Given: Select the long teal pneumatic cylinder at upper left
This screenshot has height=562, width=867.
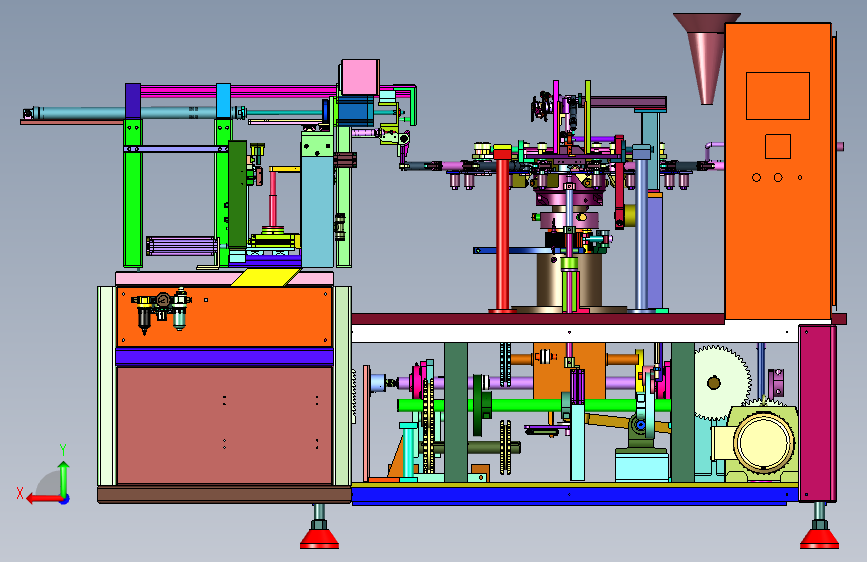Looking at the screenshot, I should pyautogui.click(x=133, y=112).
